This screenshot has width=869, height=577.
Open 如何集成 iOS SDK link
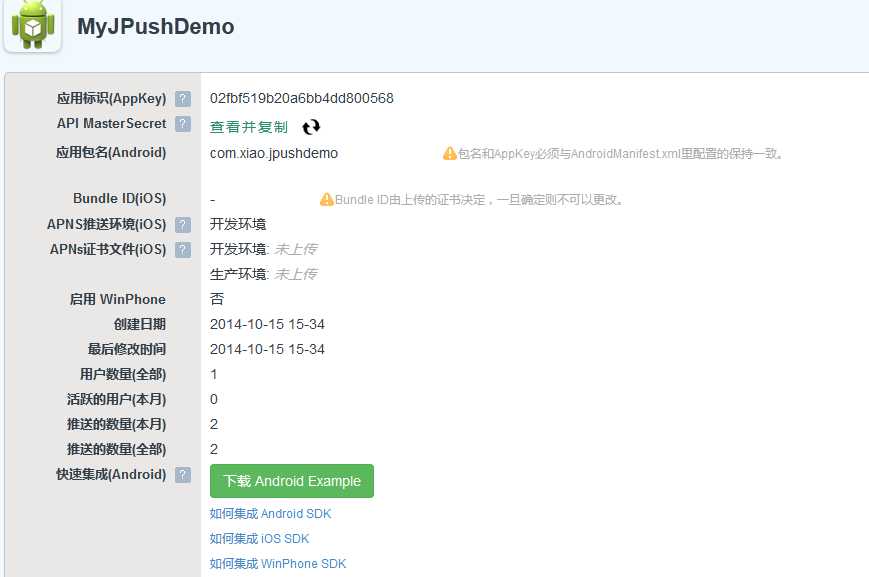coord(259,539)
